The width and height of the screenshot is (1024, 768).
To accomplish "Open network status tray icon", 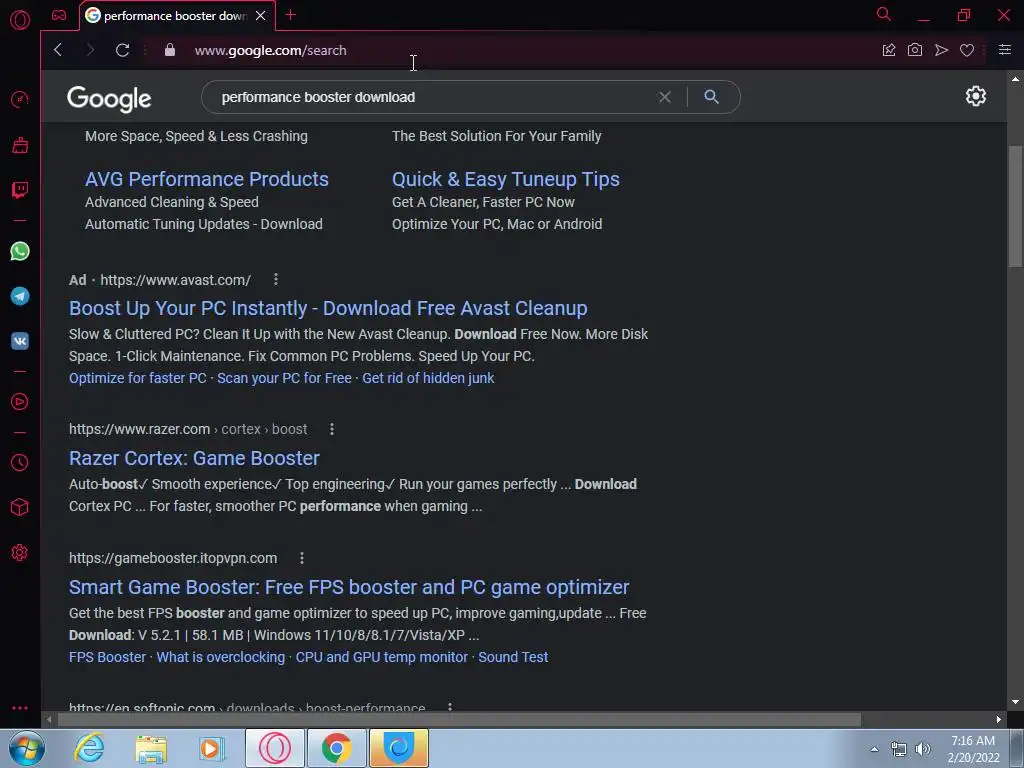I will coord(899,749).
